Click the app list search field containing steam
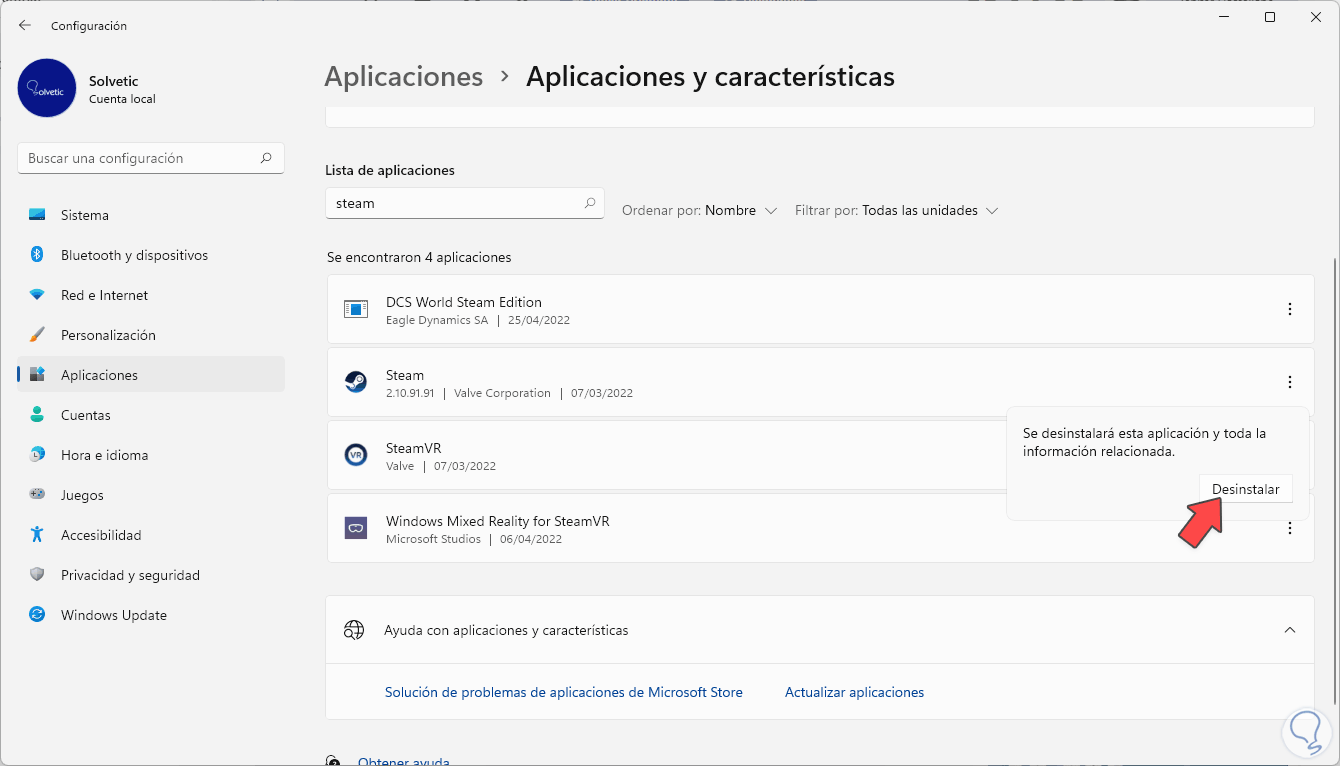 pos(465,203)
